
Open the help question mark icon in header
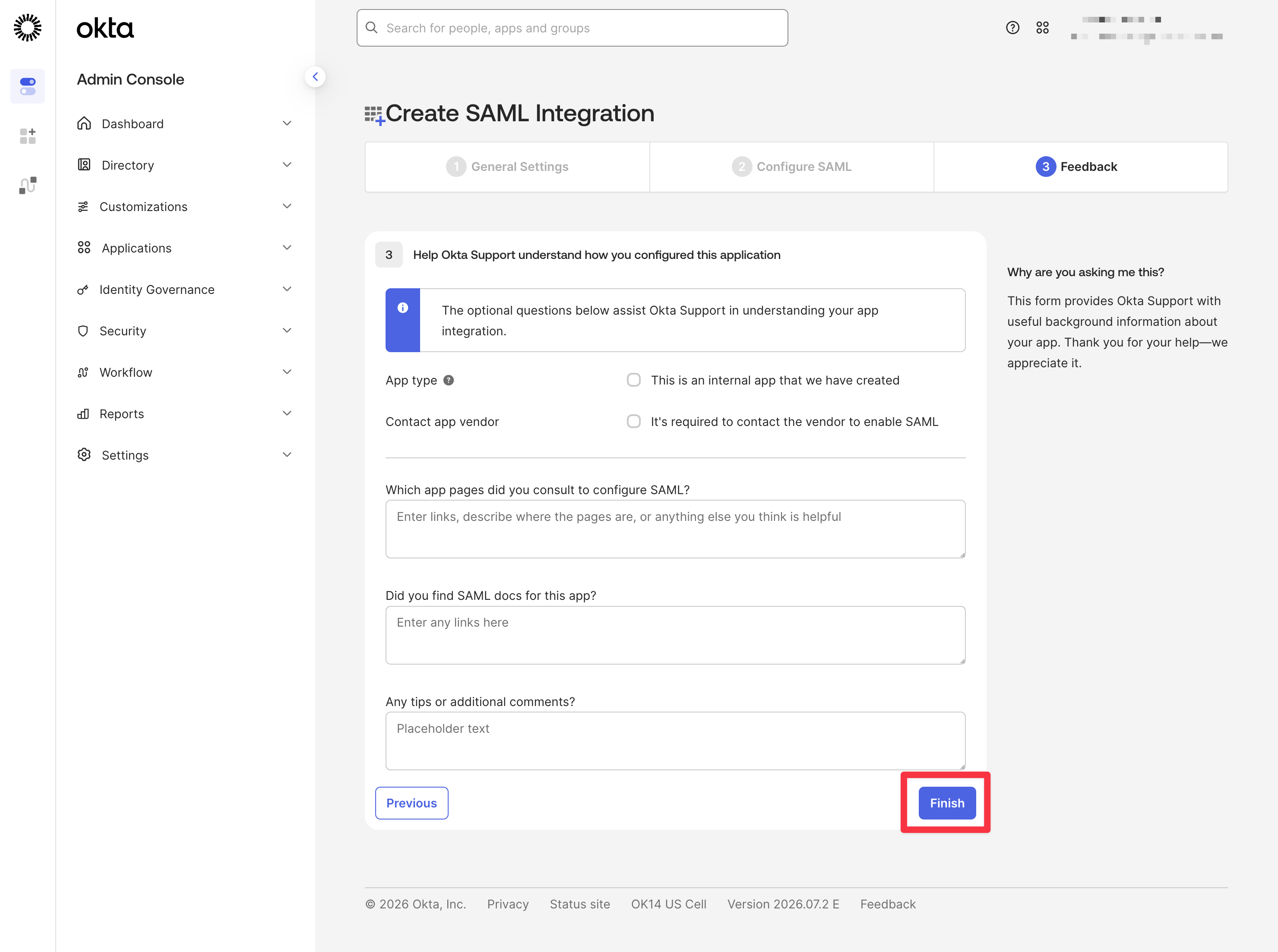click(1013, 28)
